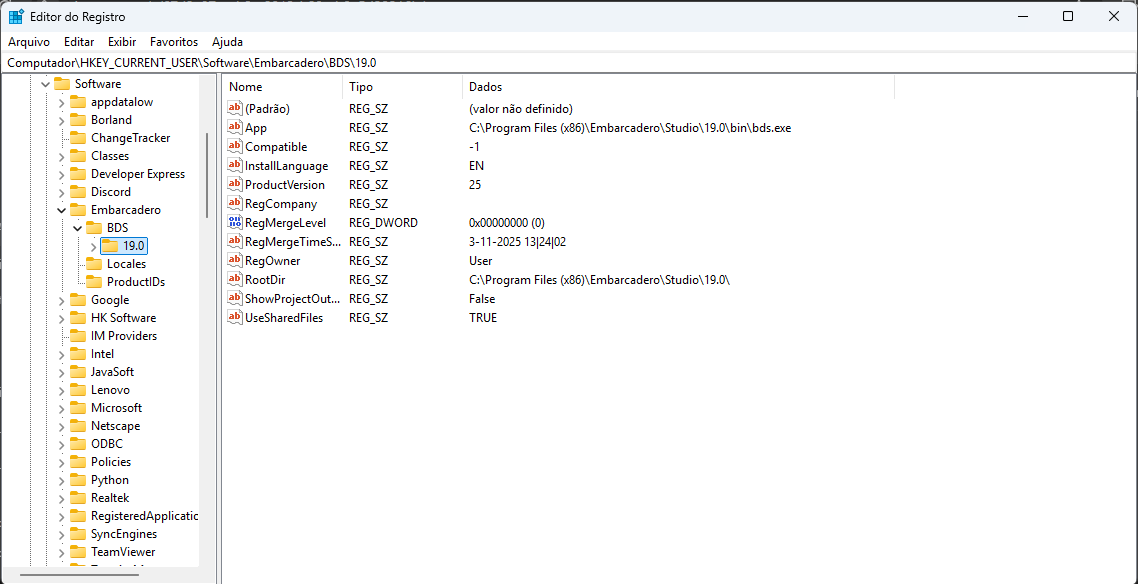The image size is (1138, 584).
Task: Expand the Microsoft key chevron
Action: point(62,408)
